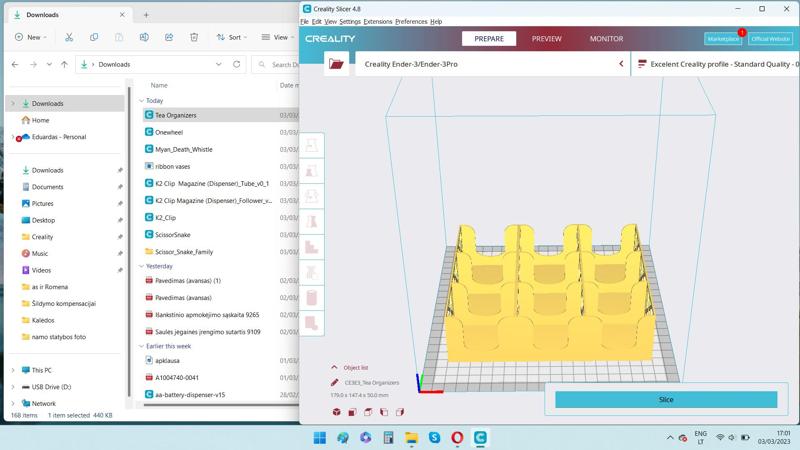Click Share icon in Explorer toolbar
Viewport: 800px width, 450px height.
pos(169,37)
